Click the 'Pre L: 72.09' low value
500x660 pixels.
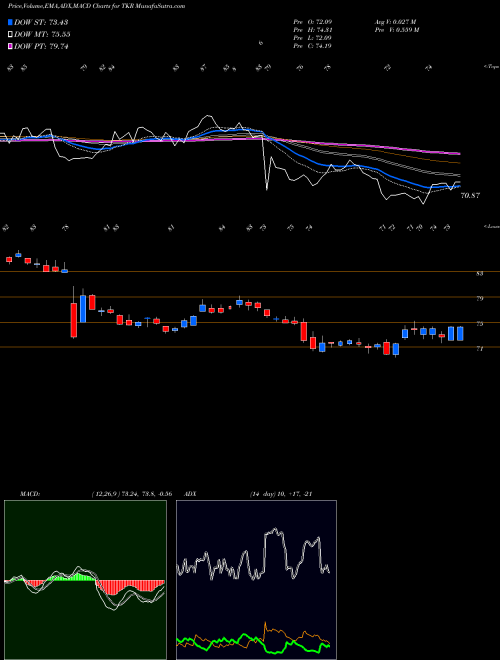pos(312,37)
